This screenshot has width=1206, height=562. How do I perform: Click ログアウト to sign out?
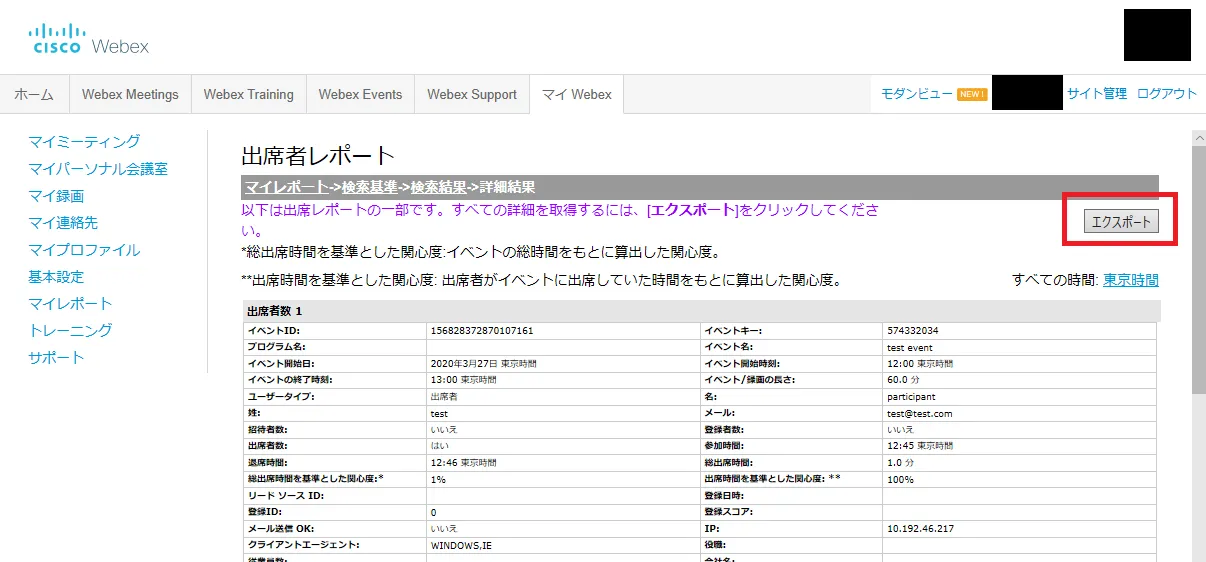tap(1166, 94)
